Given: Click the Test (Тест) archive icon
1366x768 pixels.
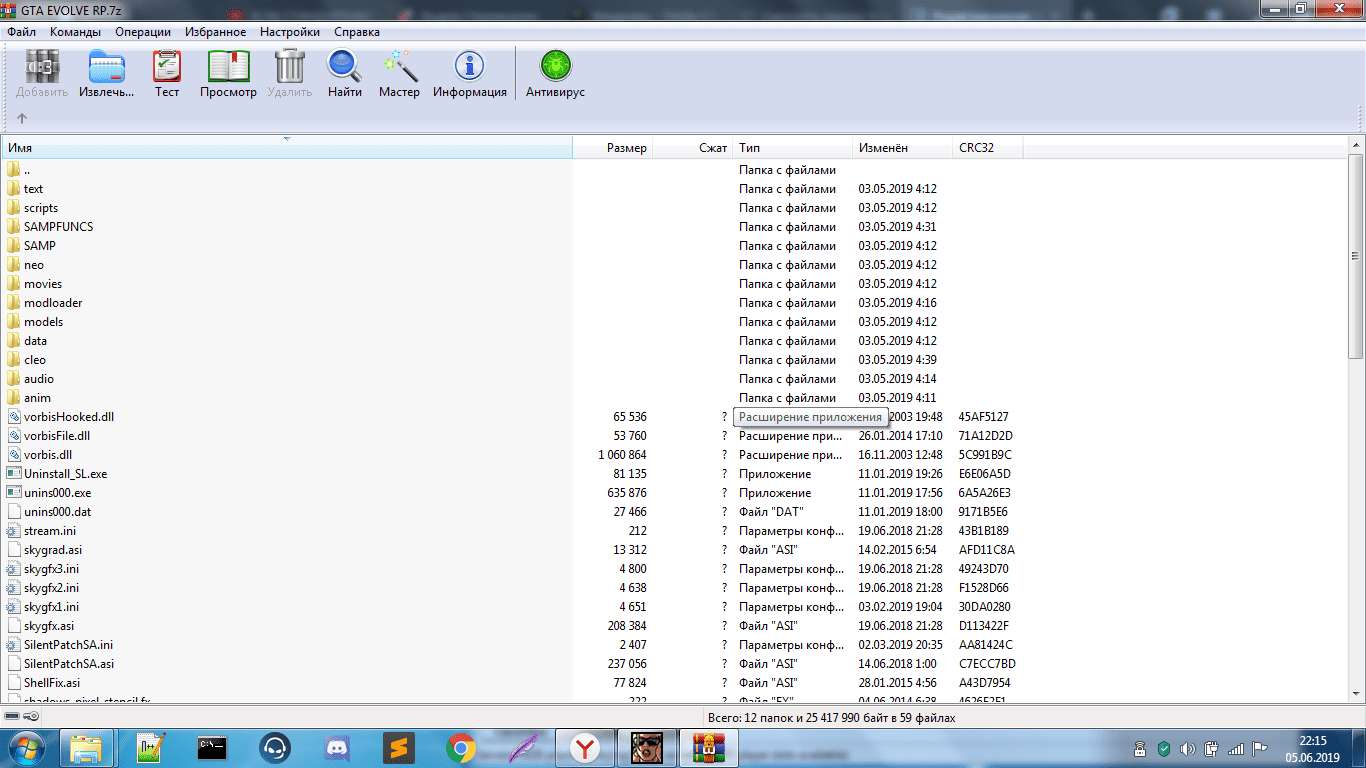Looking at the screenshot, I should (x=166, y=74).
